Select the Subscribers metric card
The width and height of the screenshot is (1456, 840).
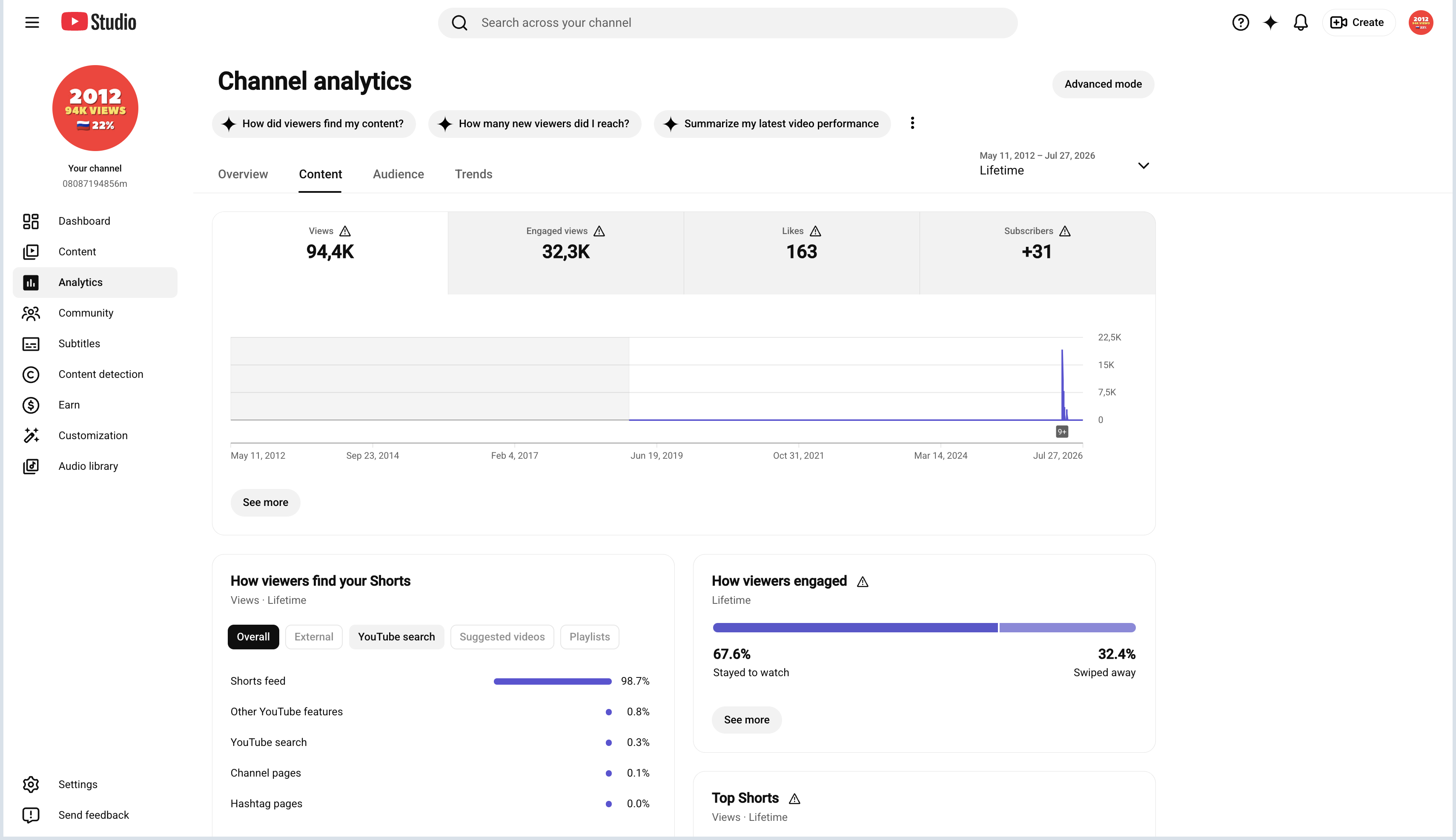pyautogui.click(x=1037, y=253)
